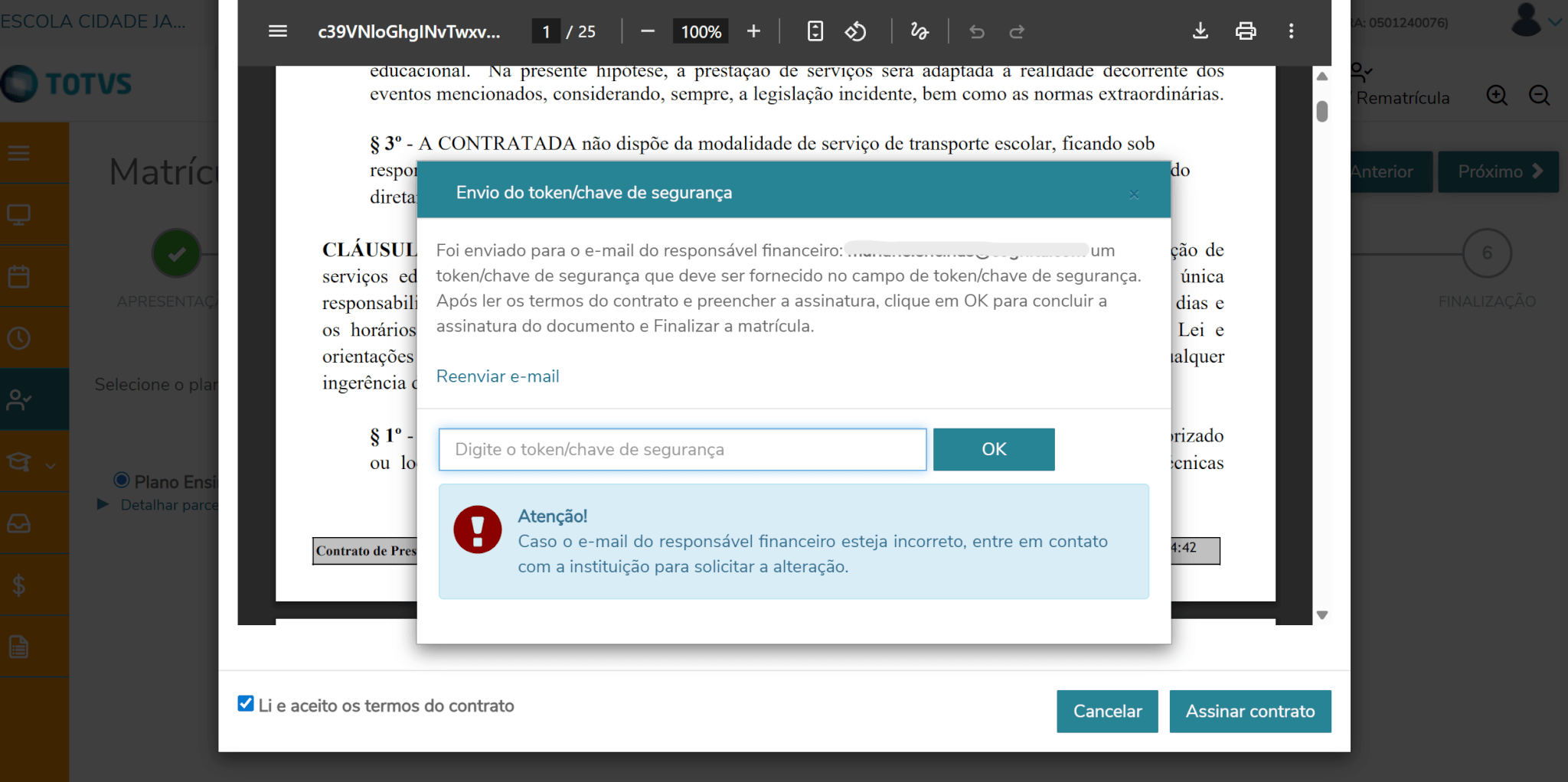1568x782 pixels.
Task: Redo PDF annotation
Action: click(1017, 31)
